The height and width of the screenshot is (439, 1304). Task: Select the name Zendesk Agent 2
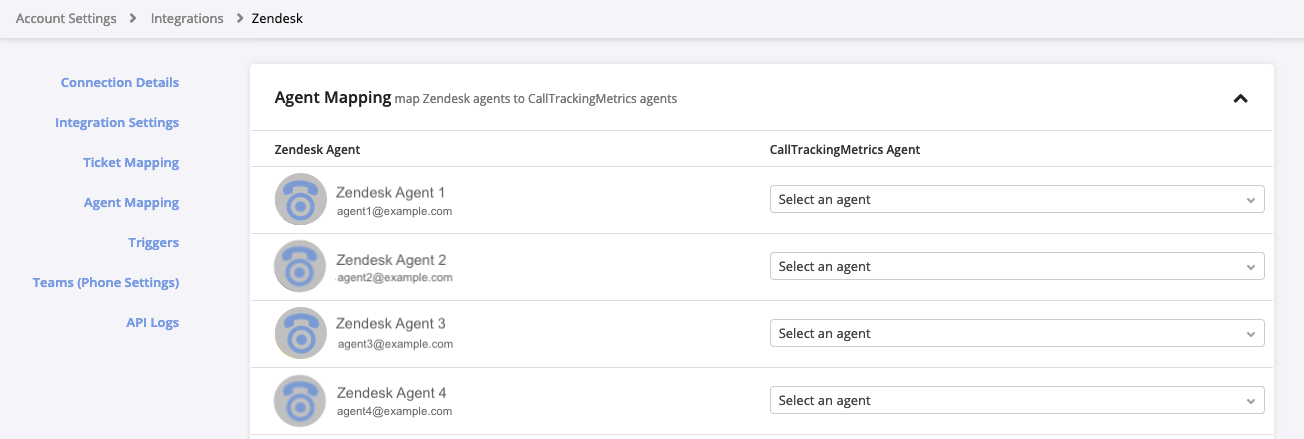391,260
